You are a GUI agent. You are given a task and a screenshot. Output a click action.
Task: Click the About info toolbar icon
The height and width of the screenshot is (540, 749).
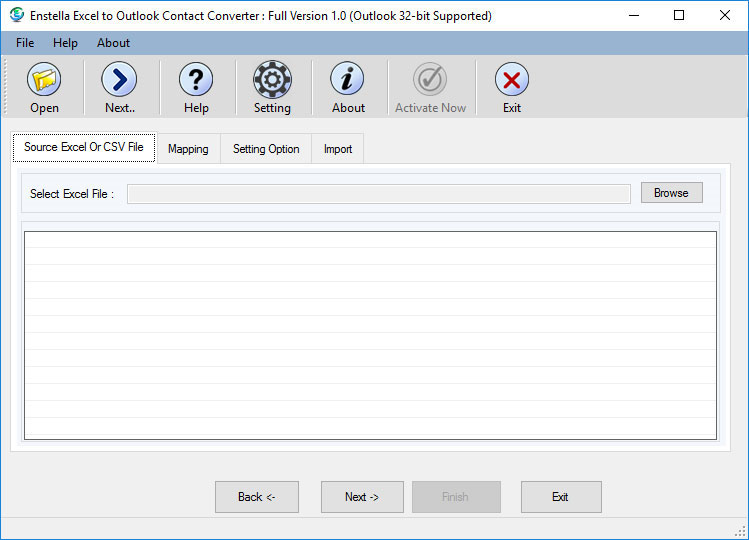[x=348, y=79]
